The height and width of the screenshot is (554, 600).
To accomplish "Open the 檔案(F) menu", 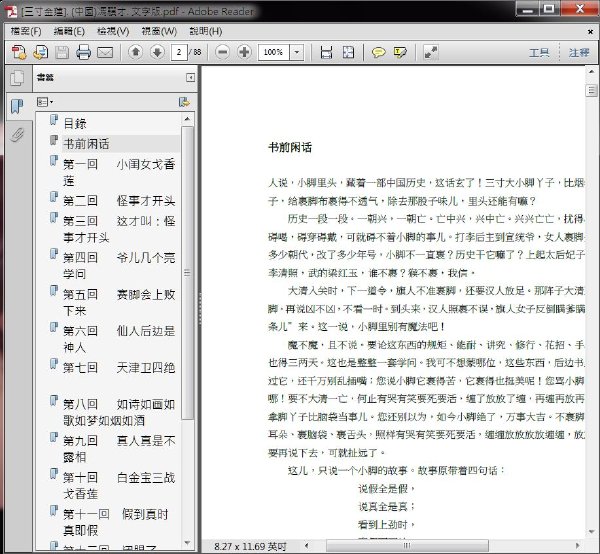I will (x=26, y=31).
